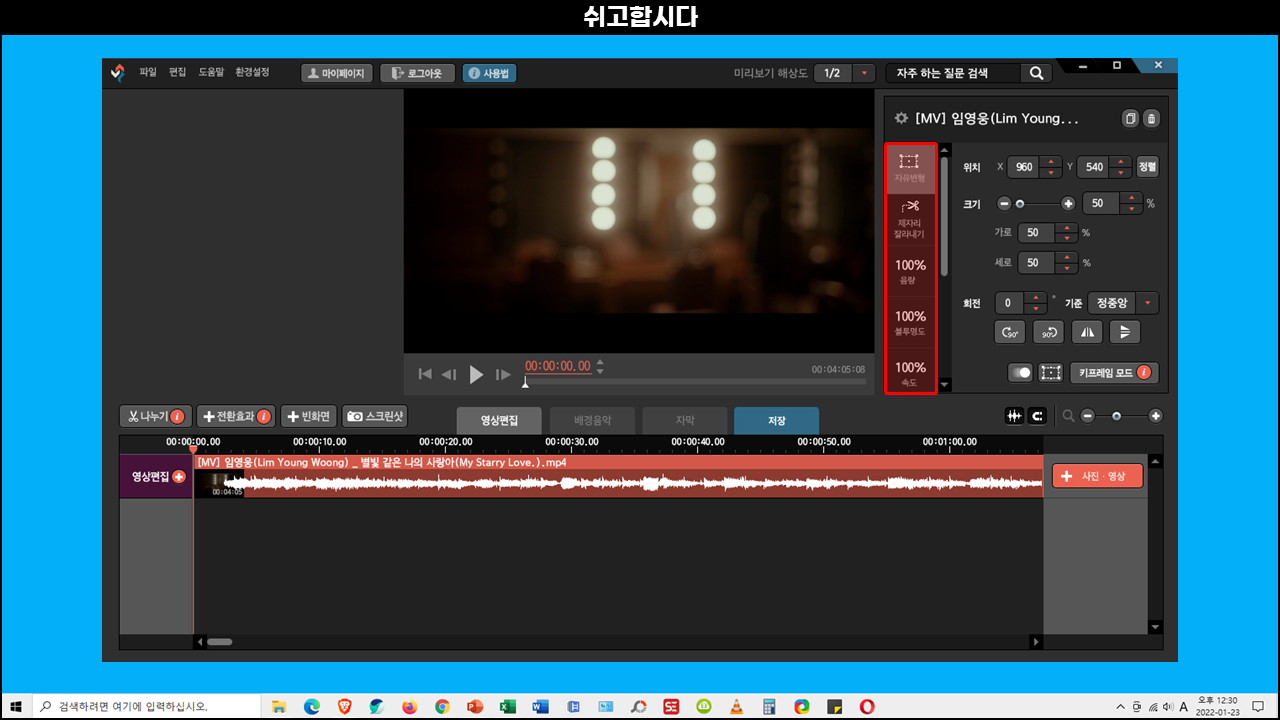Open the 도움말 menu
This screenshot has width=1280, height=720.
coord(212,73)
